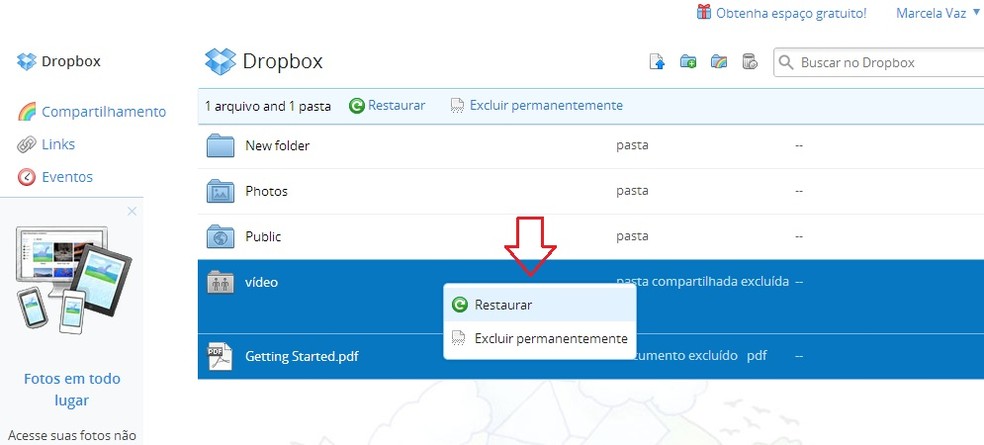Click the Fotos em todo lugar link
Viewport: 984px width, 445px height.
[72, 390]
